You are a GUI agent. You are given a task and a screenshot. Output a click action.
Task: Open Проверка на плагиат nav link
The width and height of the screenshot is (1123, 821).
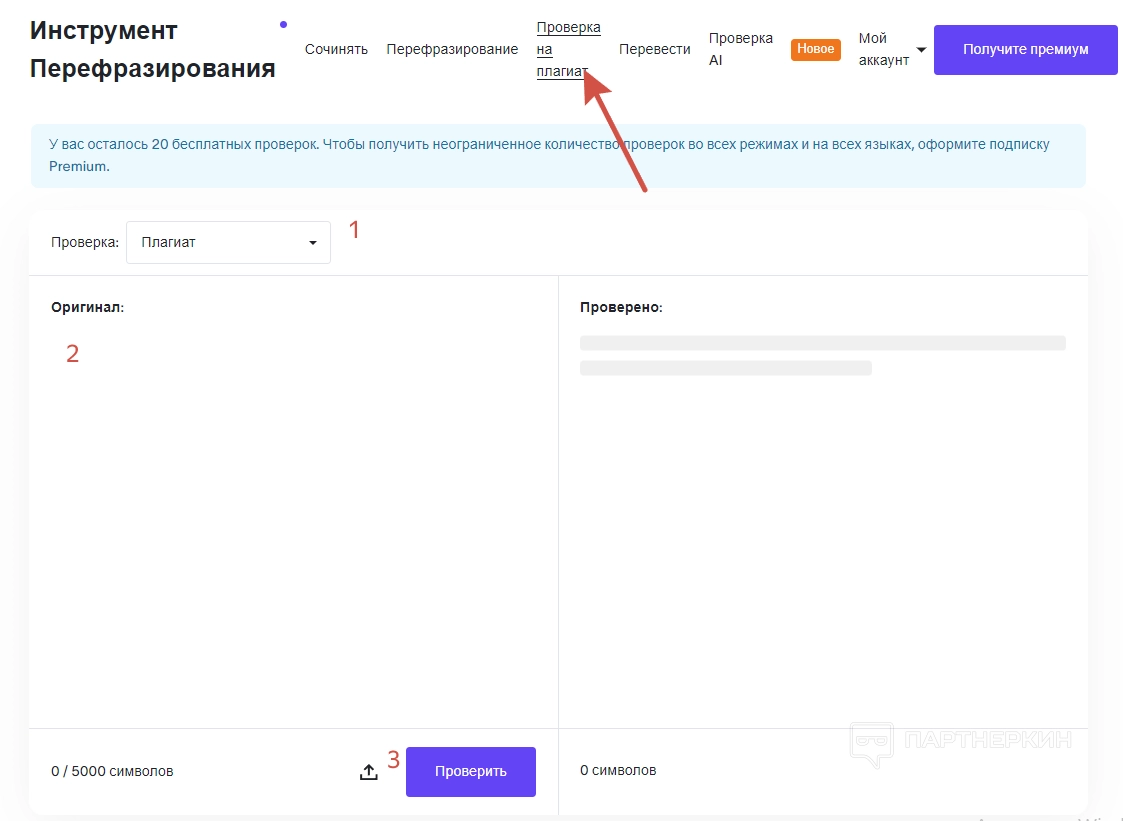(x=569, y=49)
